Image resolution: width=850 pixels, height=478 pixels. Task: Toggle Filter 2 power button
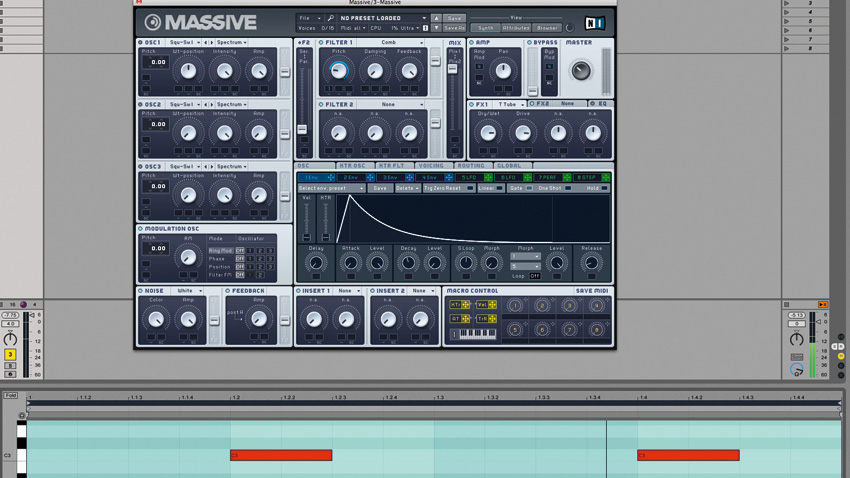[x=321, y=104]
